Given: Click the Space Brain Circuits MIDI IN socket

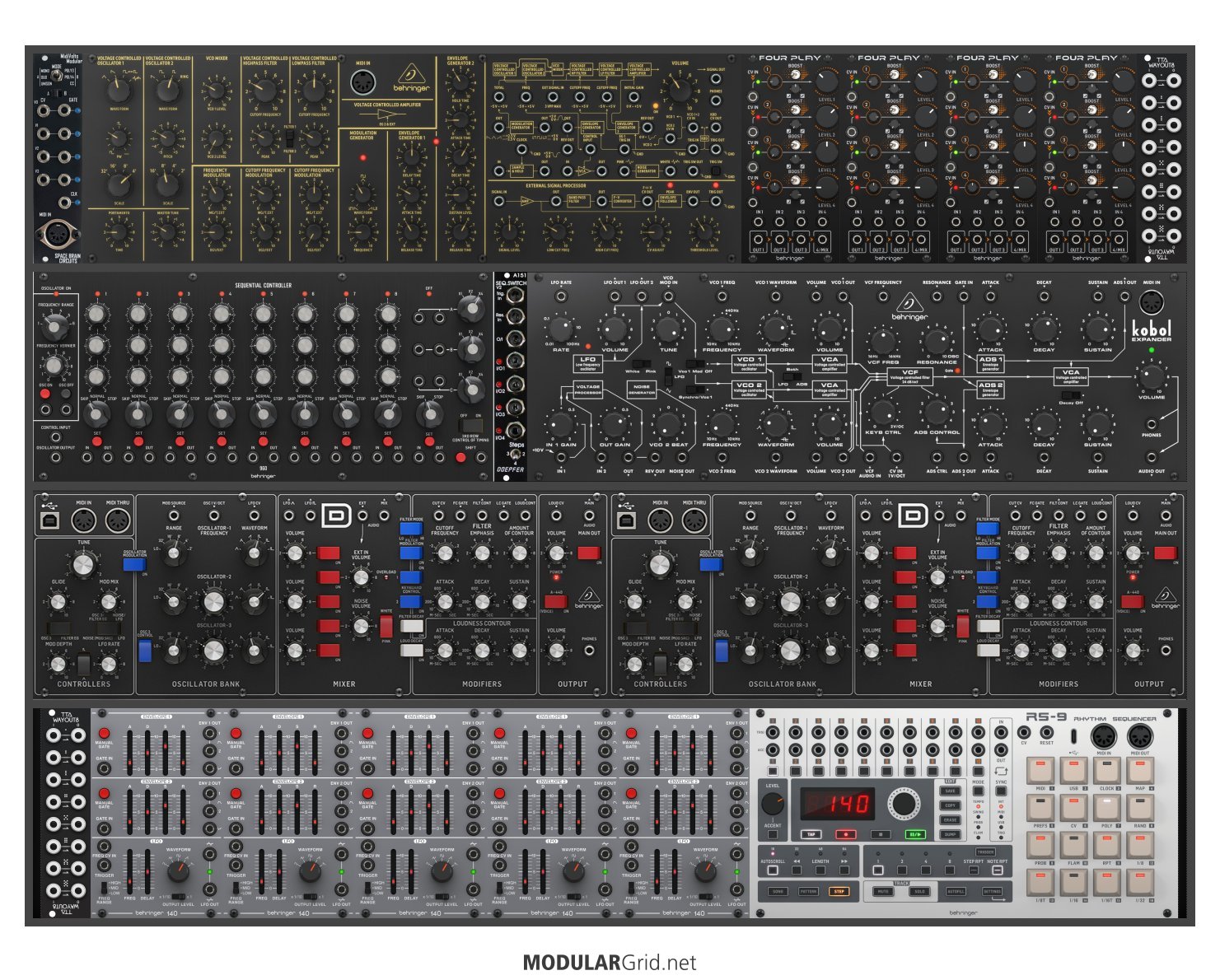Looking at the screenshot, I should (x=58, y=236).
